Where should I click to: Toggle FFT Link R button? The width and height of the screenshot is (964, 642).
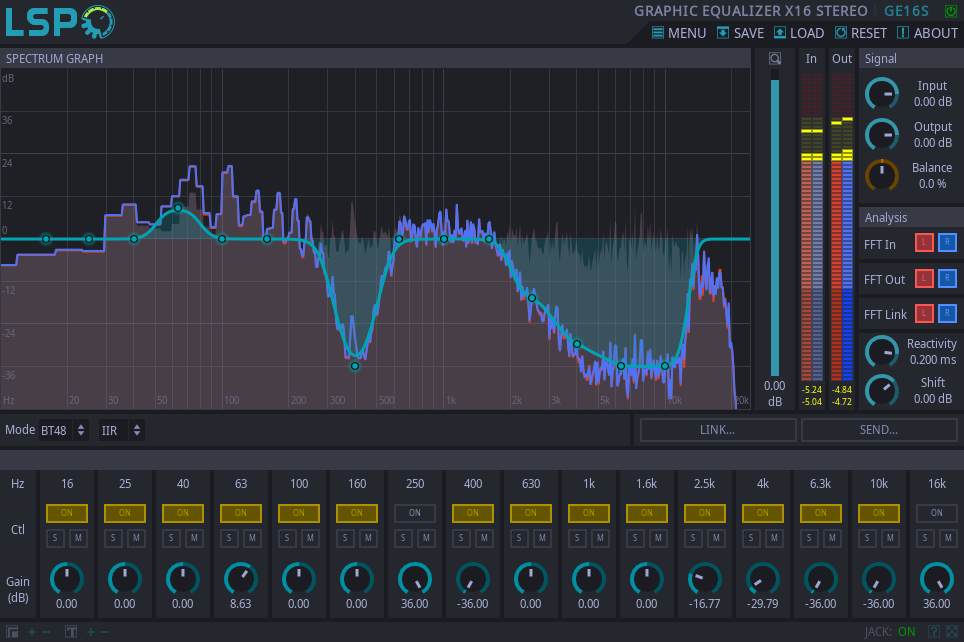click(947, 314)
